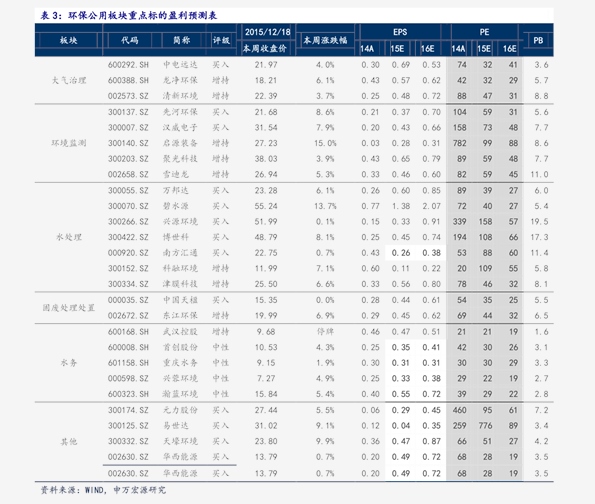This screenshot has width=595, height=504.
Task: Select the company name 东江环保
Action: point(180,316)
